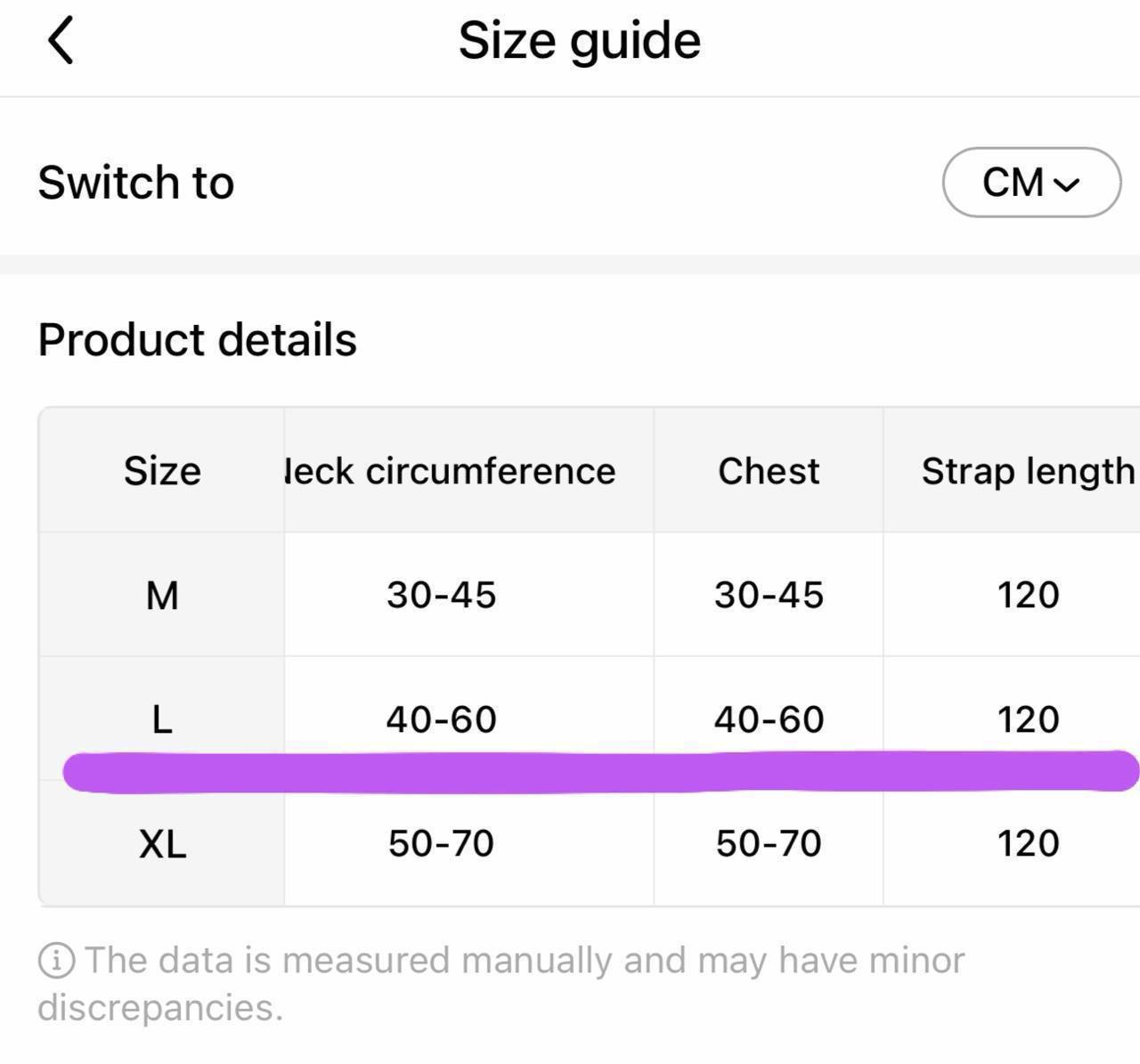Viewport: 1140px width, 1064px height.
Task: Select the L size row label
Action: click(x=162, y=719)
